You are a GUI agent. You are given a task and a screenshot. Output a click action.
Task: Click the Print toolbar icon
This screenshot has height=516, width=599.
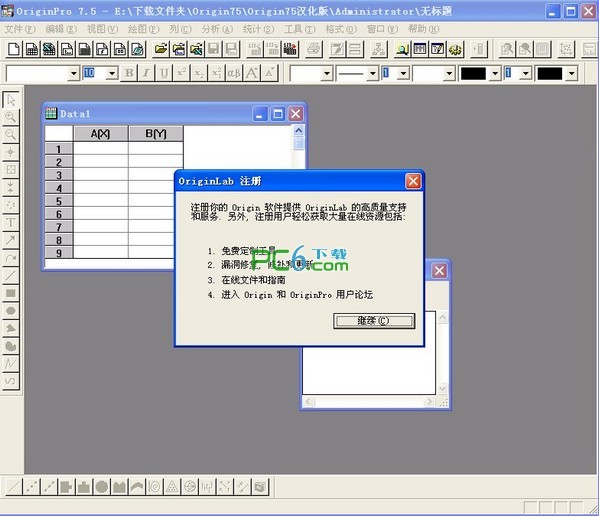(x=314, y=49)
